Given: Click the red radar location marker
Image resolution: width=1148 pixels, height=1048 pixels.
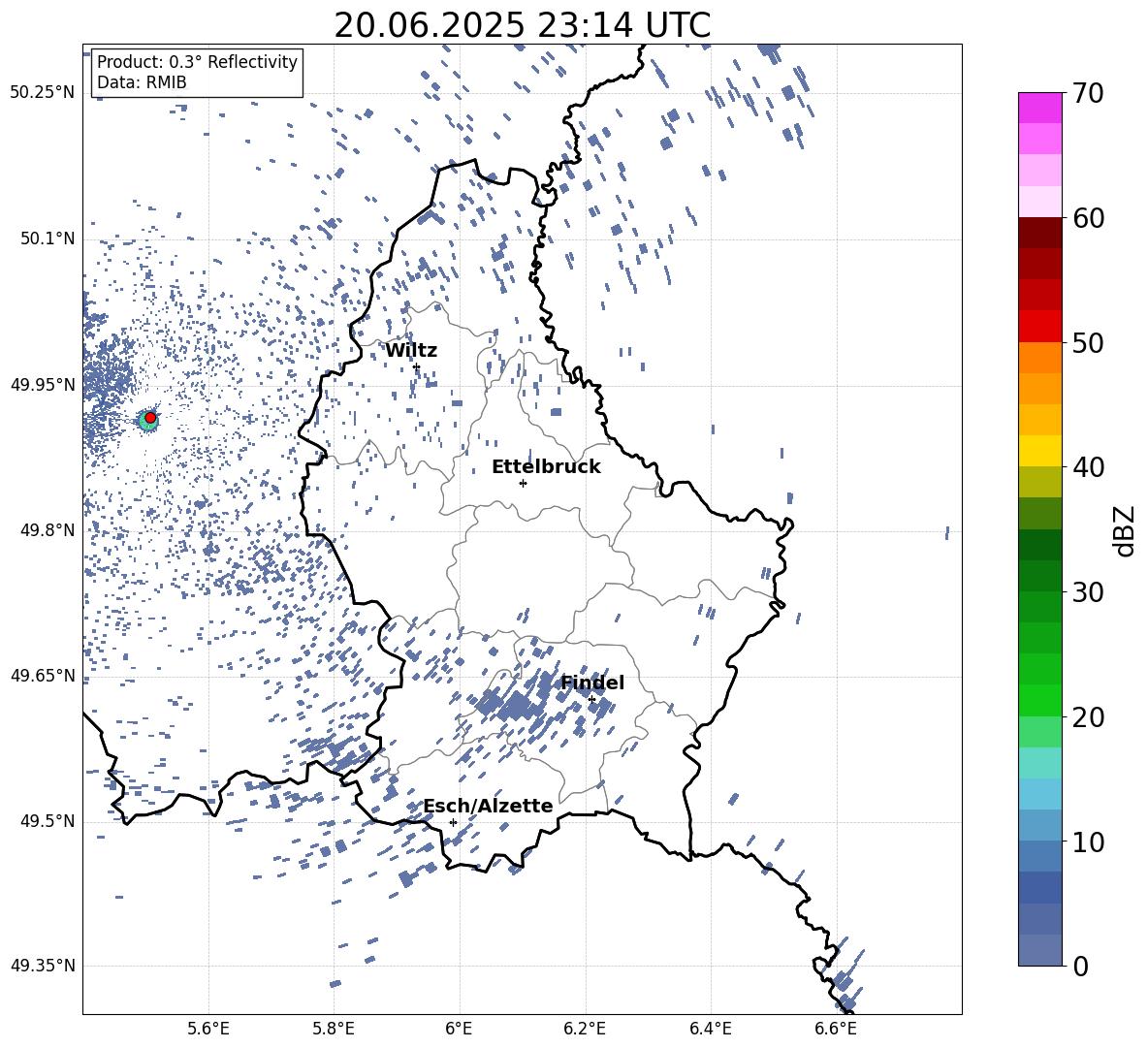Looking at the screenshot, I should (150, 418).
